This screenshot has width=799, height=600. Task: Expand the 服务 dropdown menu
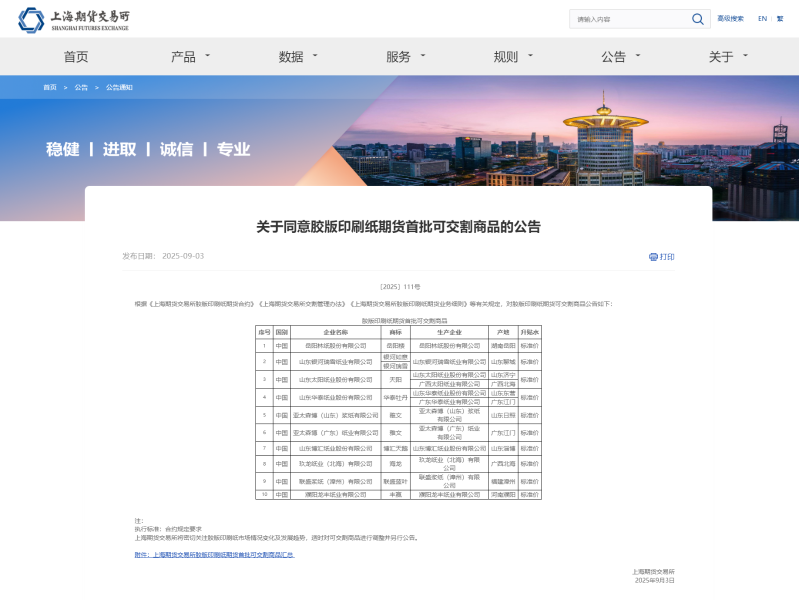[405, 57]
